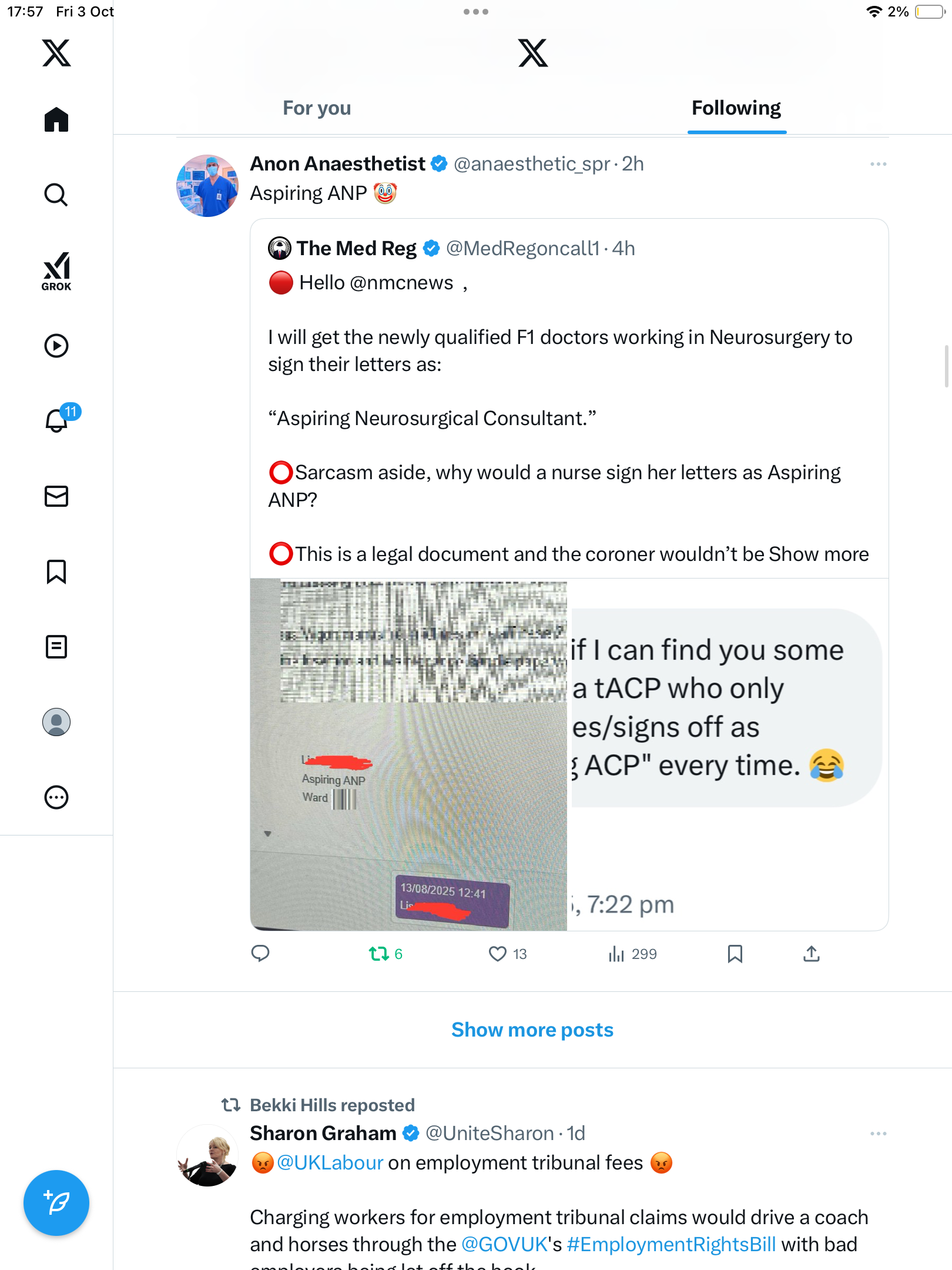Open the Video play icon in sidebar

(x=56, y=346)
